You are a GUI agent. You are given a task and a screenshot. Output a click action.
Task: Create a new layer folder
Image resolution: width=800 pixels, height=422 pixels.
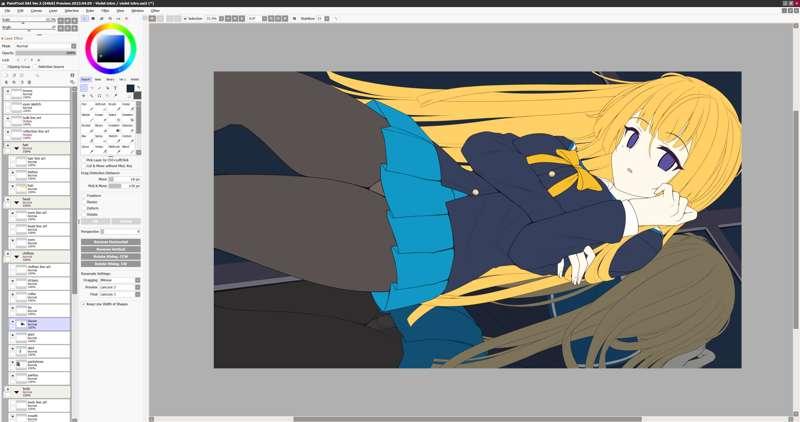tap(21, 75)
